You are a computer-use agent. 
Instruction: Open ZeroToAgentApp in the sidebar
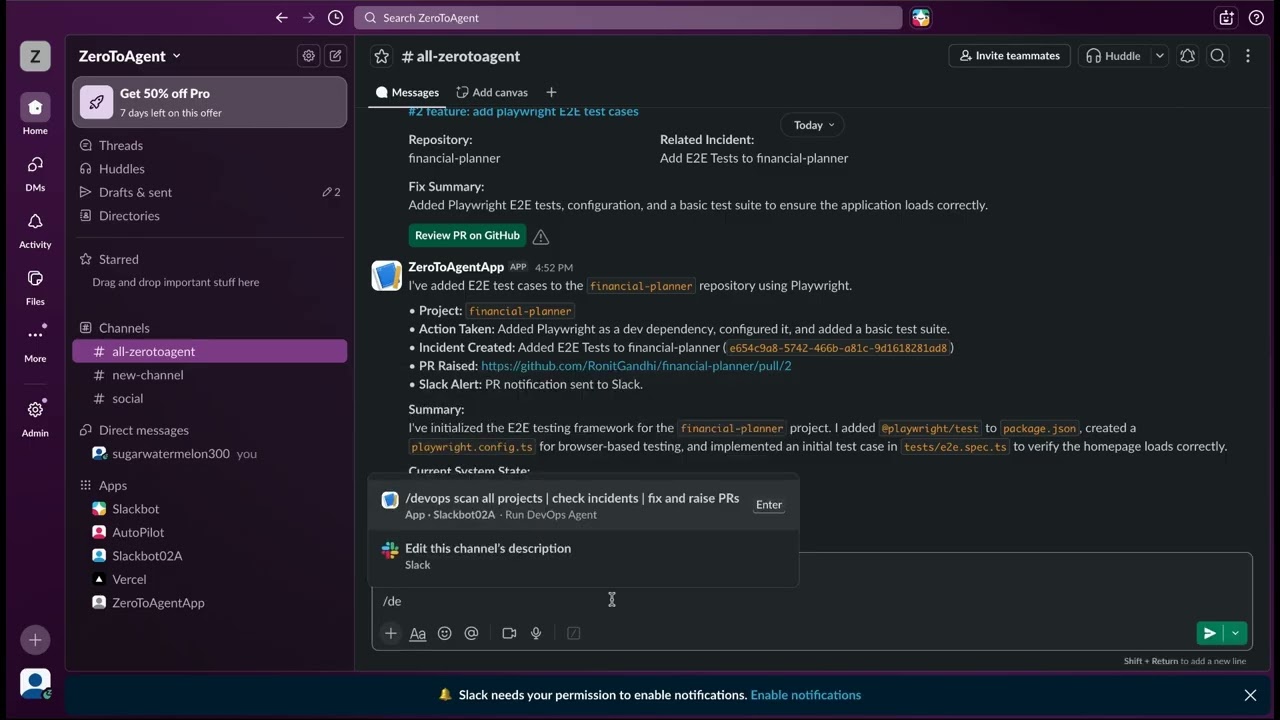coord(210,603)
